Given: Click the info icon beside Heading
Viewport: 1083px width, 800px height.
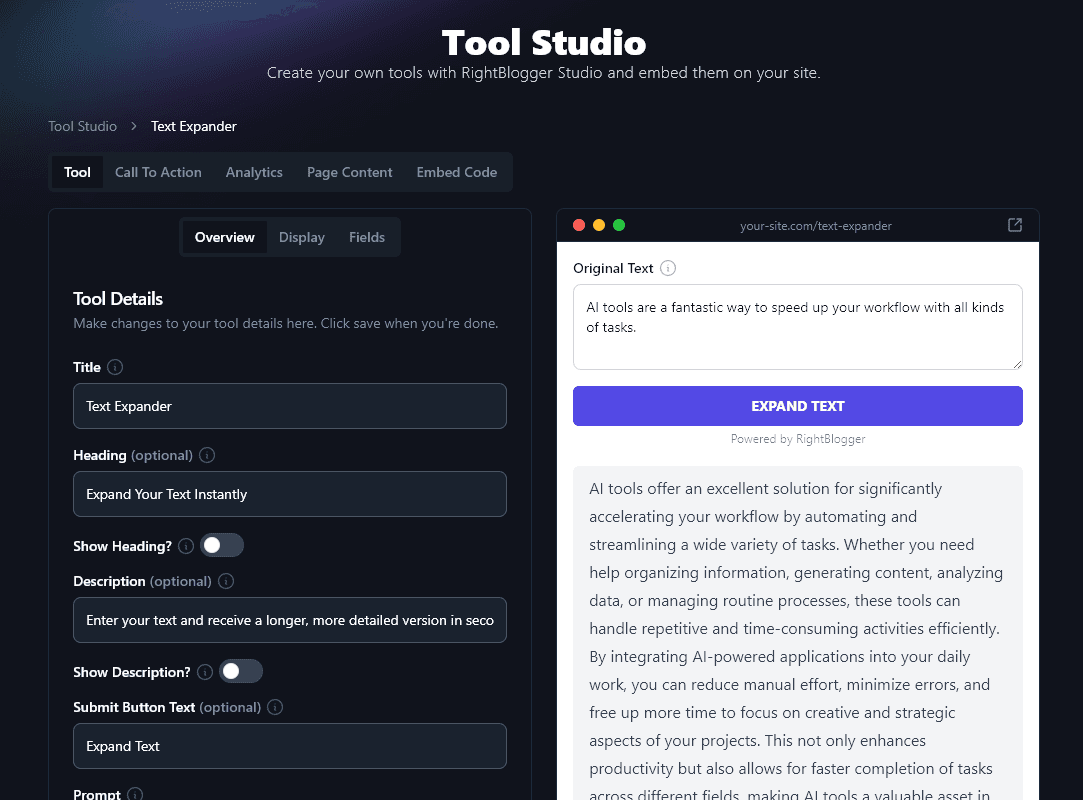Looking at the screenshot, I should point(207,455).
